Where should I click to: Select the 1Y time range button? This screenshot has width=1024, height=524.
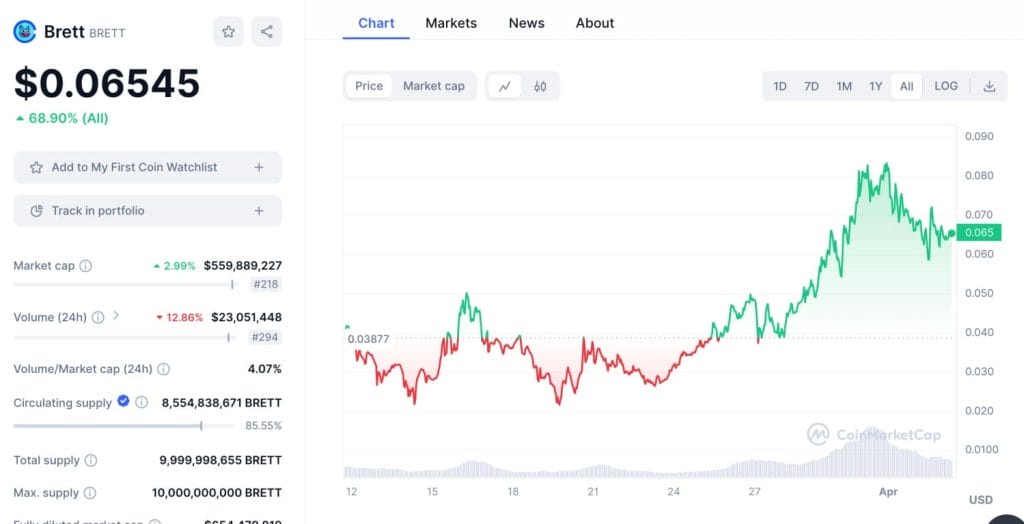tap(875, 86)
